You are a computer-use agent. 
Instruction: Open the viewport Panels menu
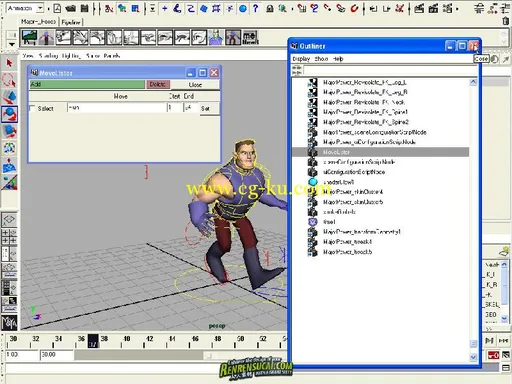point(112,56)
